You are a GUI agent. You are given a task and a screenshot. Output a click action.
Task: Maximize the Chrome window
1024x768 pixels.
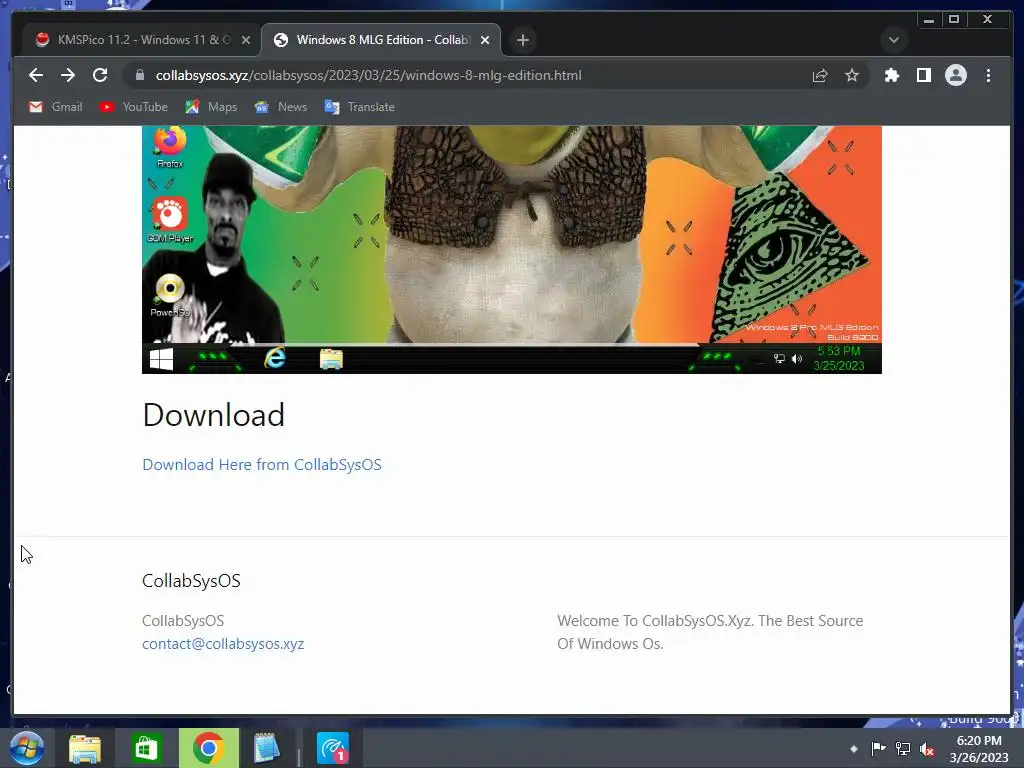point(954,20)
